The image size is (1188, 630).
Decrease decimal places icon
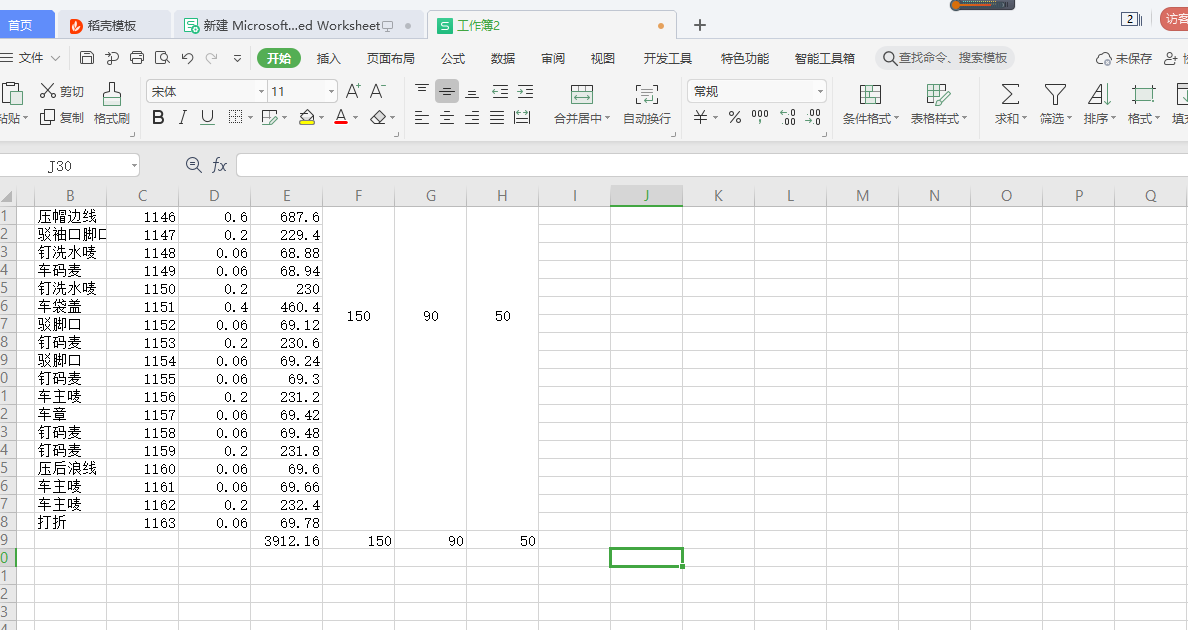coord(814,117)
